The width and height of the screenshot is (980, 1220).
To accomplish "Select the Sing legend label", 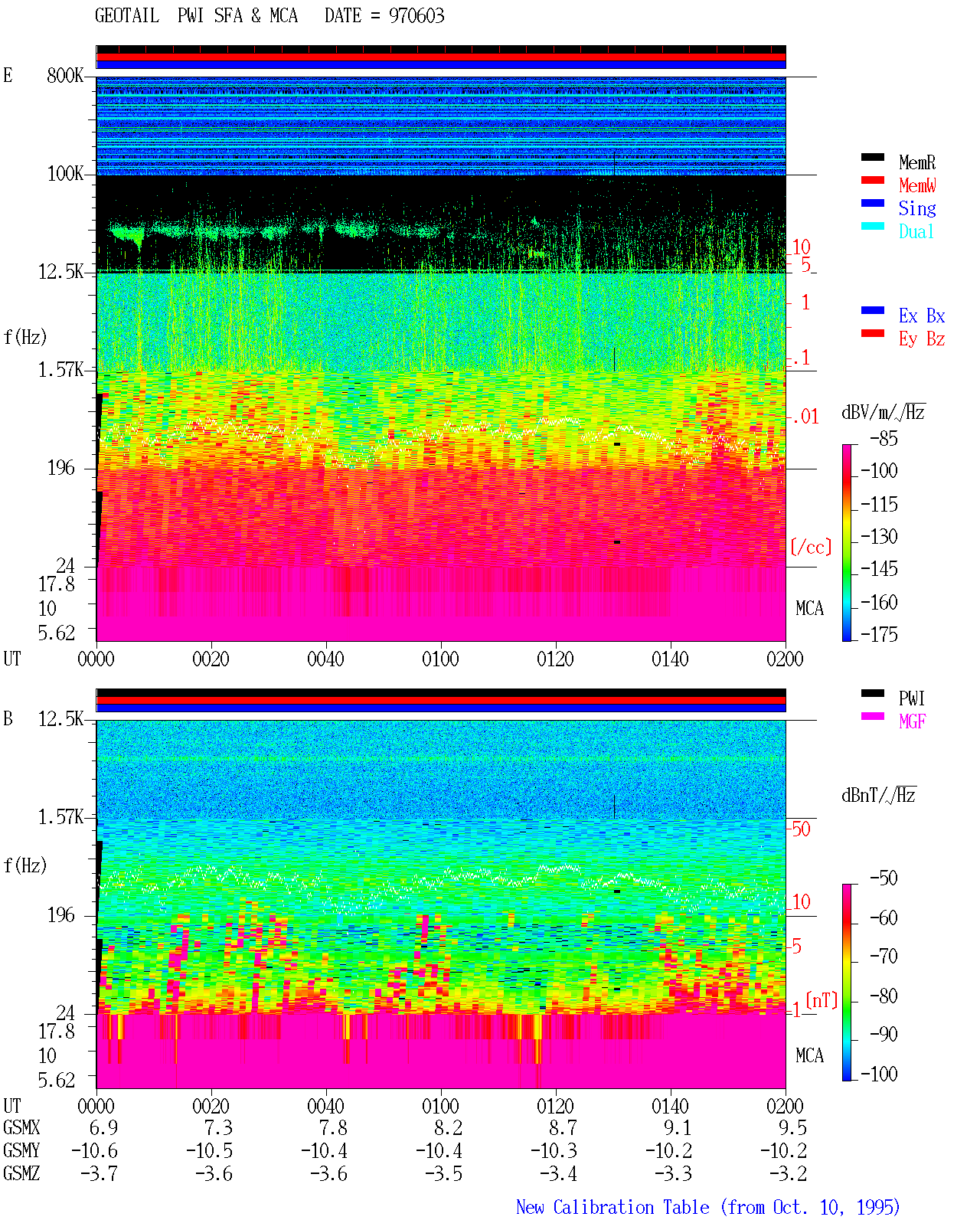I will point(916,208).
